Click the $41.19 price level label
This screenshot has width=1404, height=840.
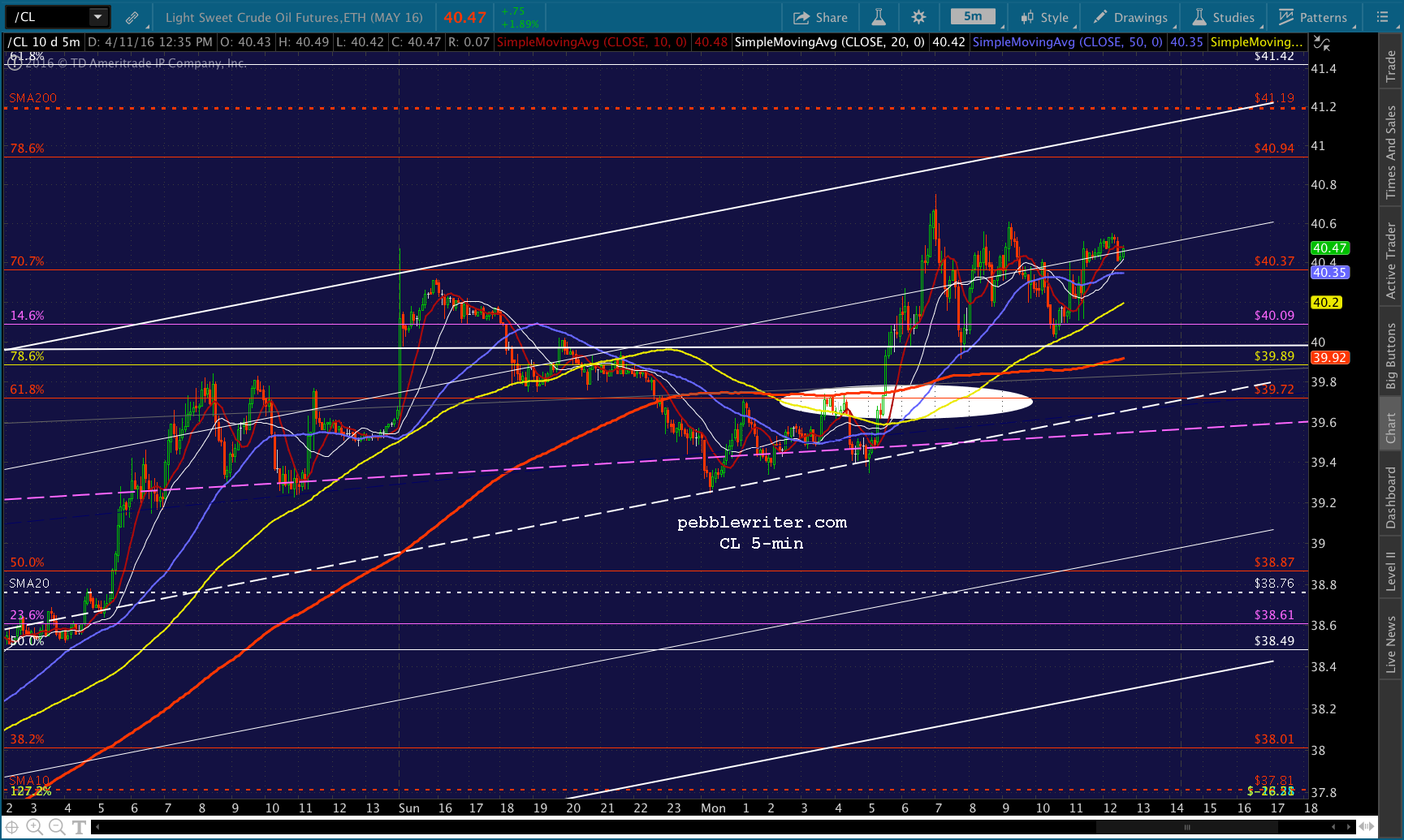(x=1274, y=98)
